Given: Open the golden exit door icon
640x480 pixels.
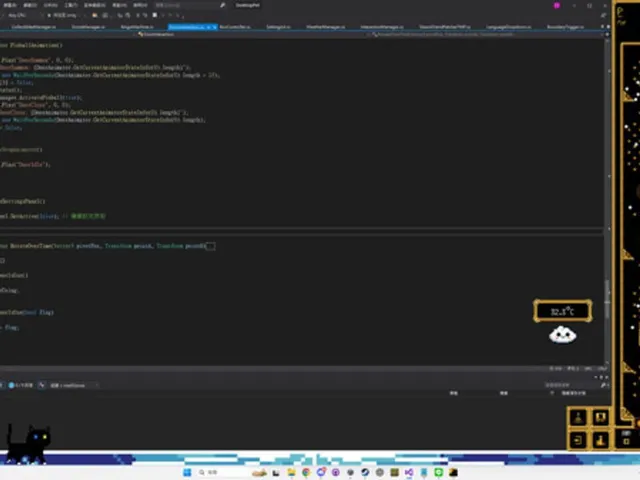Looking at the screenshot, I should pyautogui.click(x=578, y=440).
